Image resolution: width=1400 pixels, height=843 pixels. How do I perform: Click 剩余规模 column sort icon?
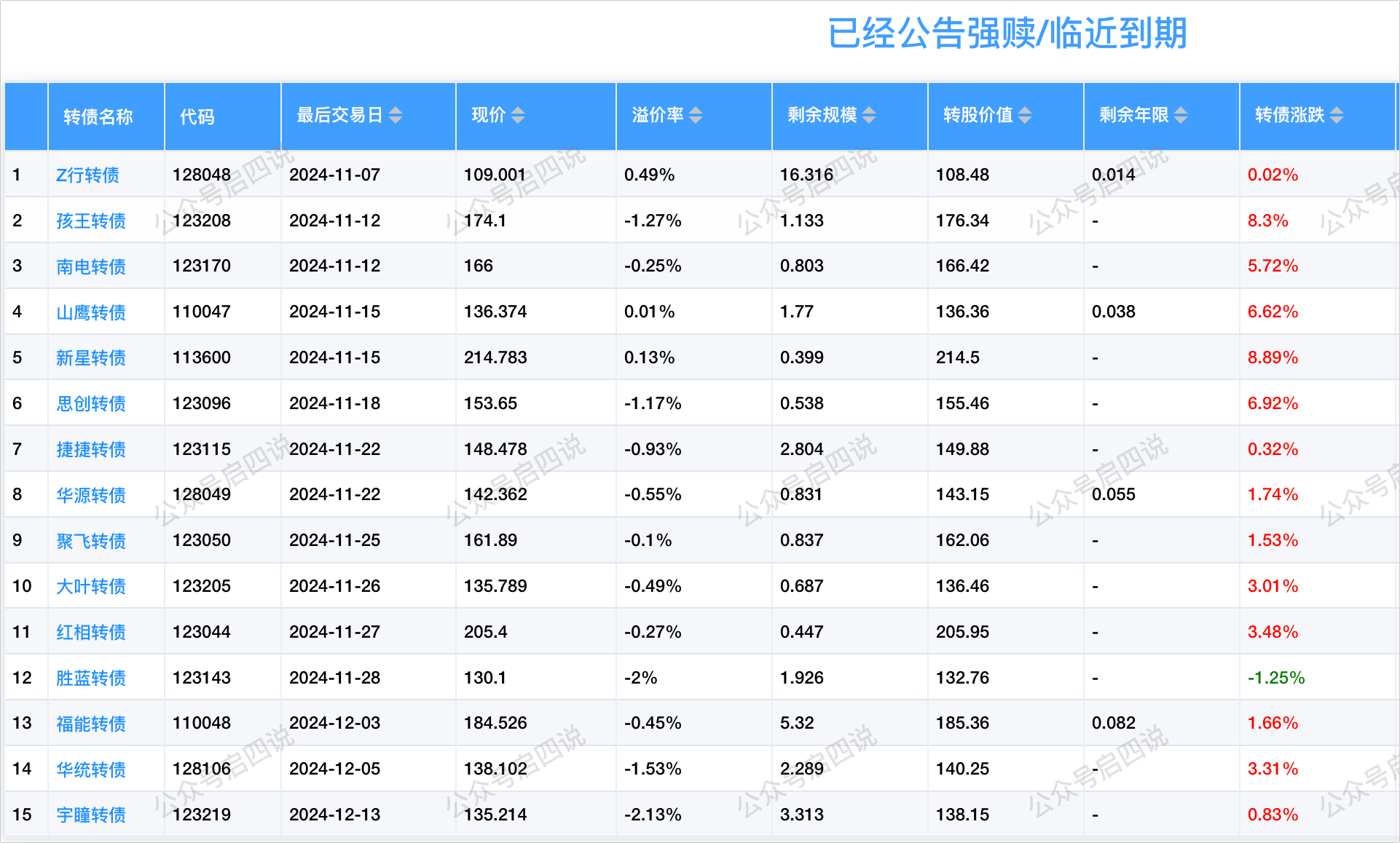(868, 115)
